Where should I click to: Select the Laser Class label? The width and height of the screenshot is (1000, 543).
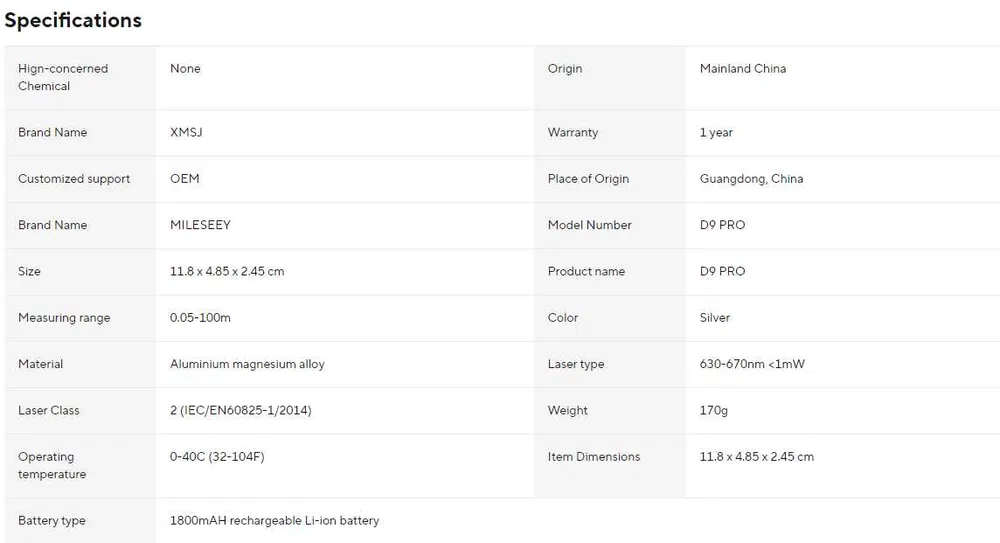point(49,410)
